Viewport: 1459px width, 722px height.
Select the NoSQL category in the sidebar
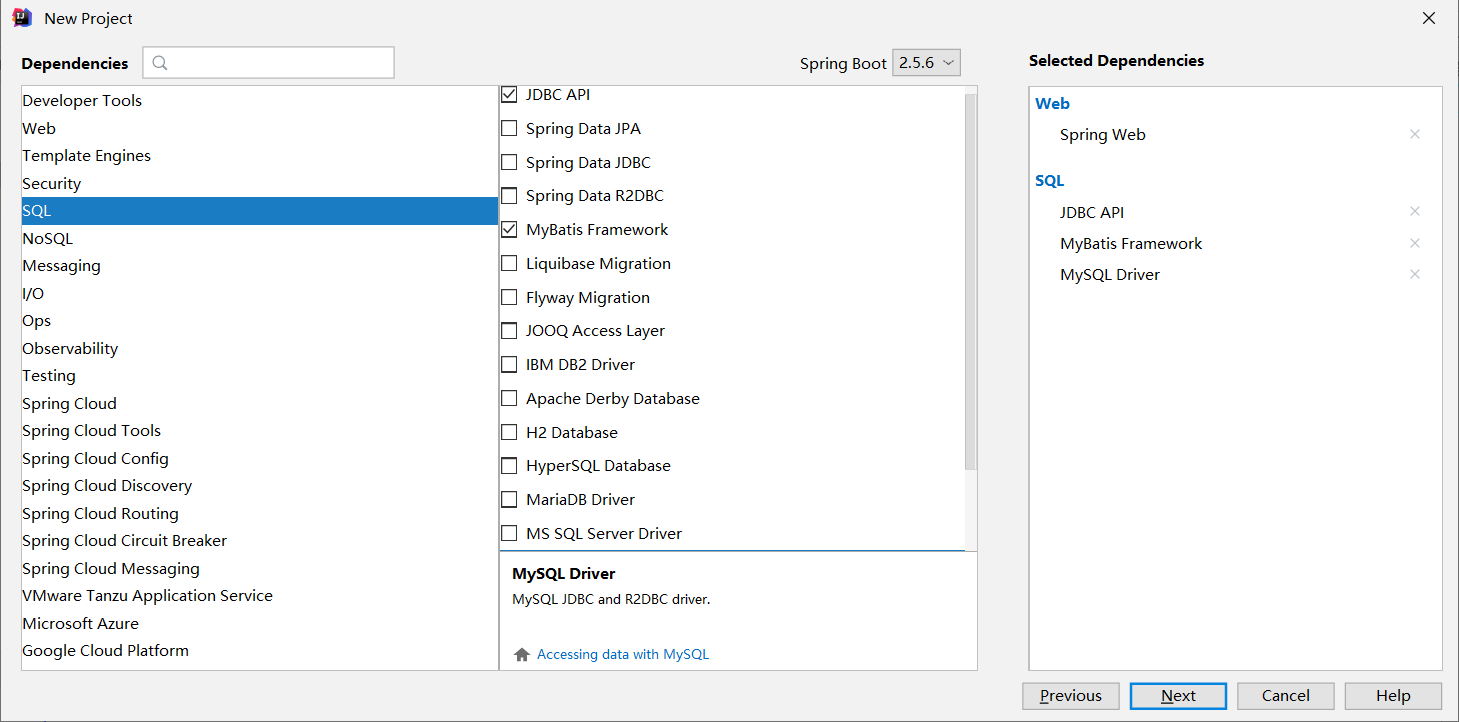(47, 238)
